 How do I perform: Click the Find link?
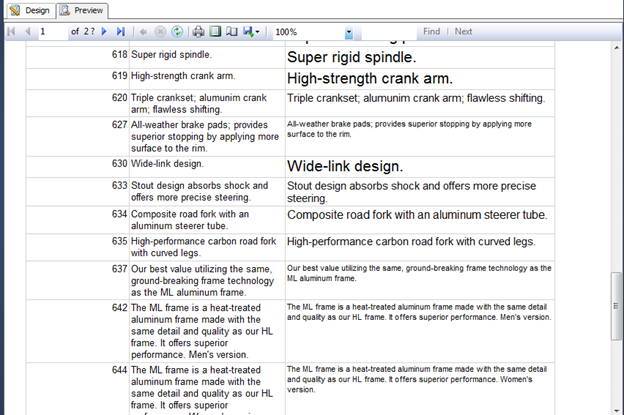(431, 31)
